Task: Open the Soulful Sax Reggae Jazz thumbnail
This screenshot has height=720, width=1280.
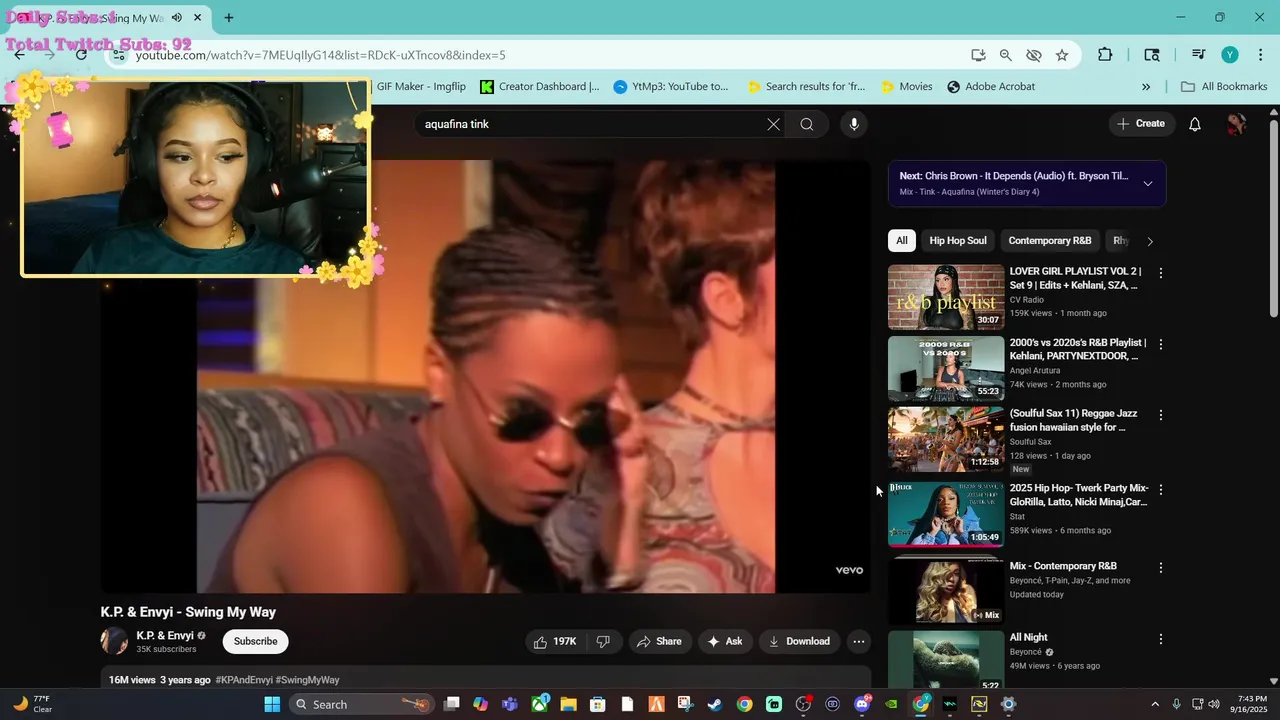Action: (946, 440)
